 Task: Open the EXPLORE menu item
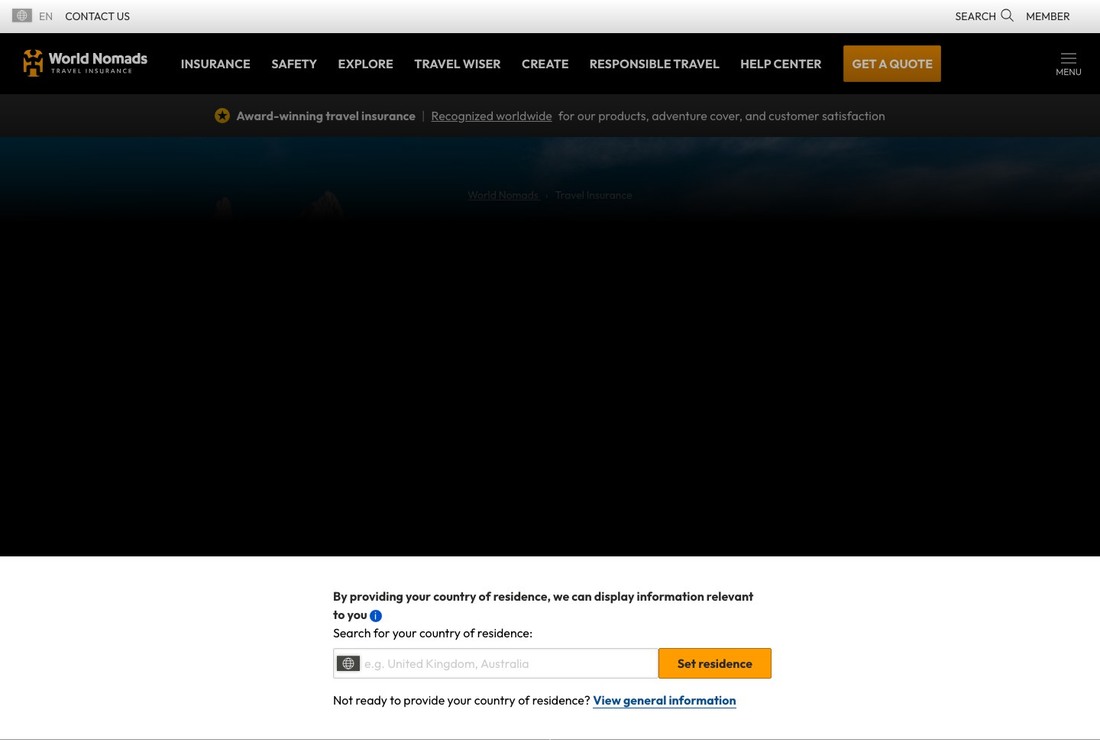(365, 64)
